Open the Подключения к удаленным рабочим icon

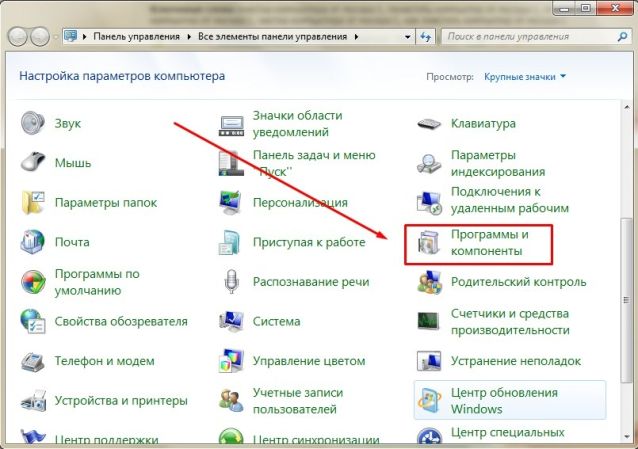click(x=429, y=202)
